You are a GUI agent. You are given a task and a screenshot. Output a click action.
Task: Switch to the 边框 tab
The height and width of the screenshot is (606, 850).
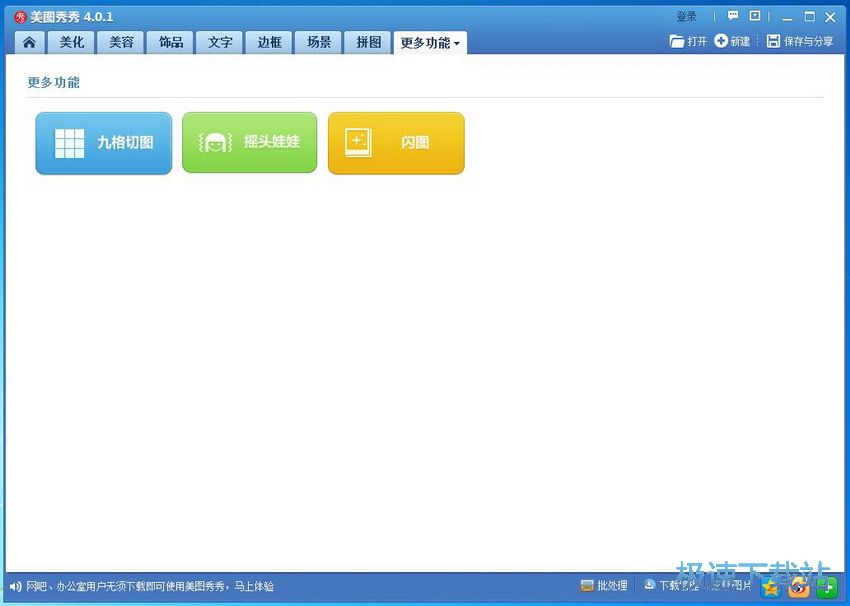tap(269, 42)
